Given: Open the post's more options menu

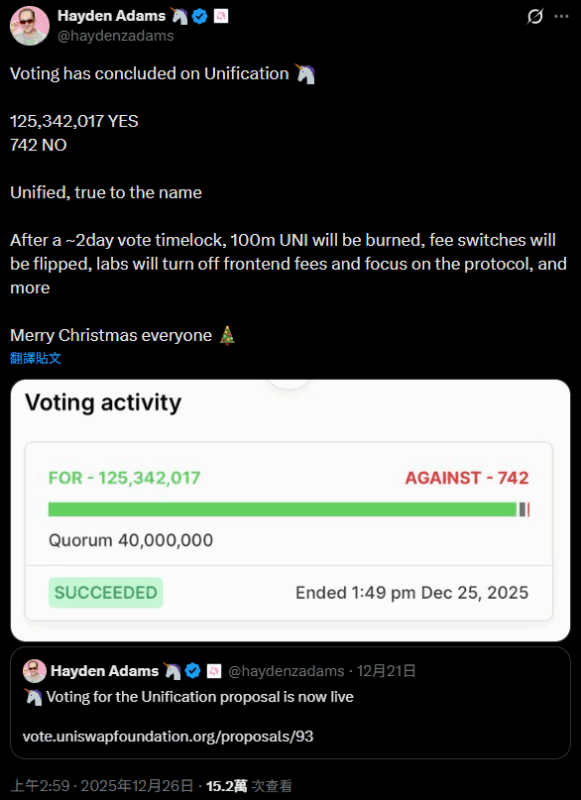Looking at the screenshot, I should tap(562, 14).
